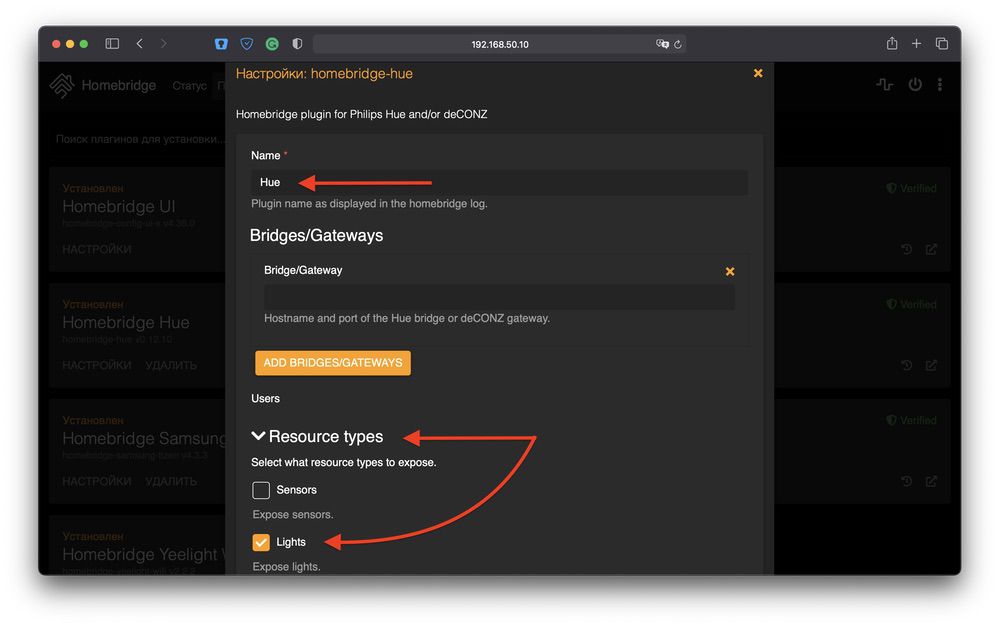
Task: Close the homebridge-hue settings dialog
Action: tap(758, 73)
